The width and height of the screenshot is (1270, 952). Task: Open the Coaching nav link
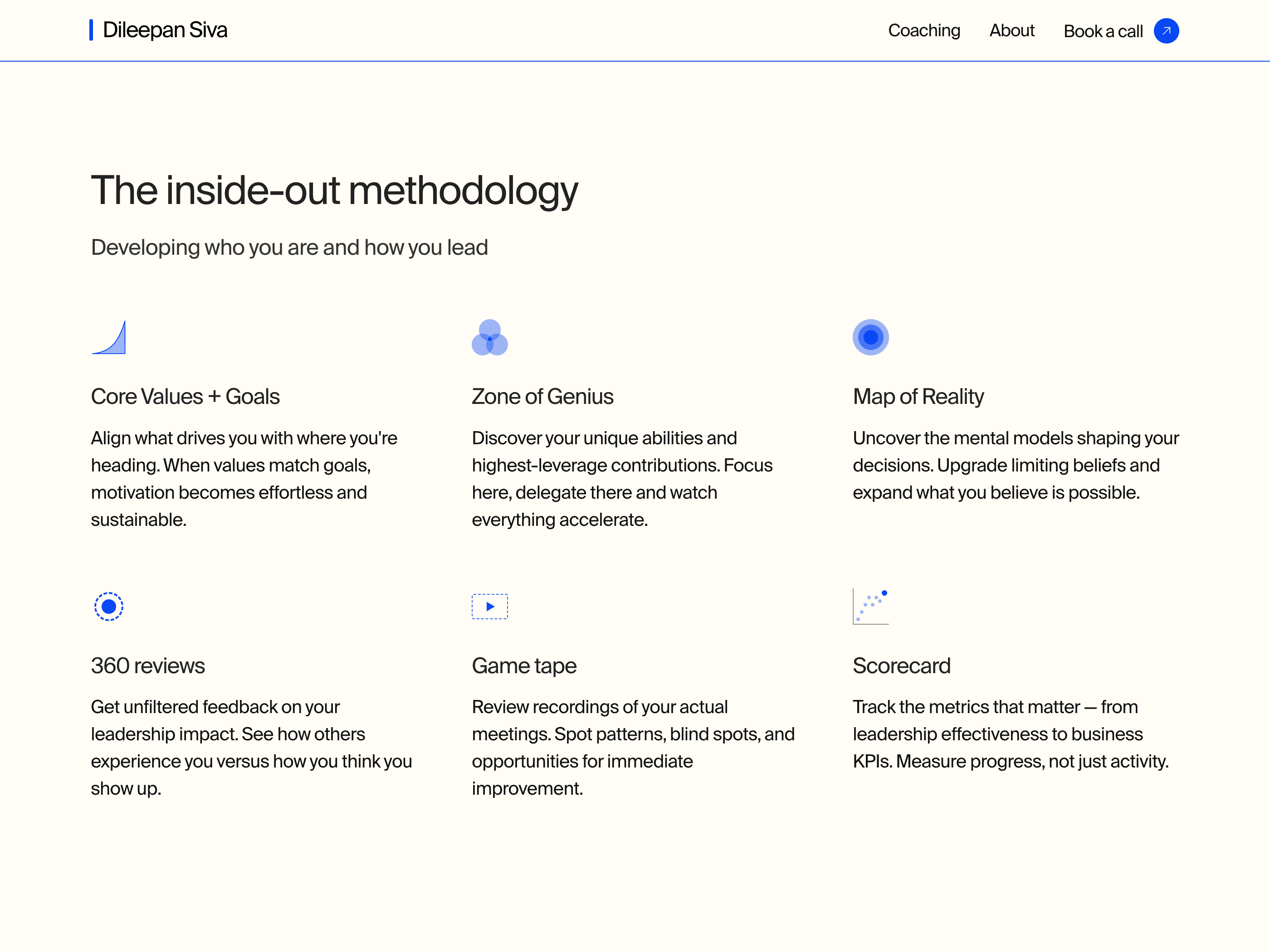pyautogui.click(x=924, y=30)
